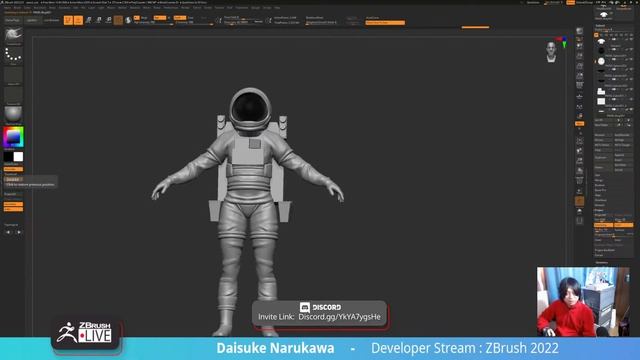Toggle the orange Farthest projection option
This screenshot has width=640, height=360.
[x=604, y=225]
